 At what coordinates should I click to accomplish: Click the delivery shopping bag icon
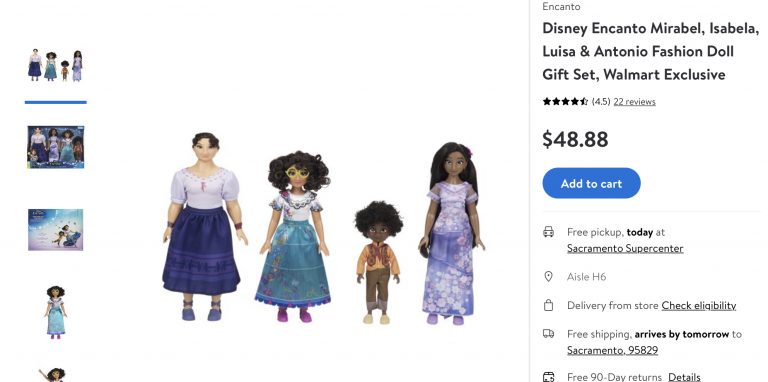point(548,305)
